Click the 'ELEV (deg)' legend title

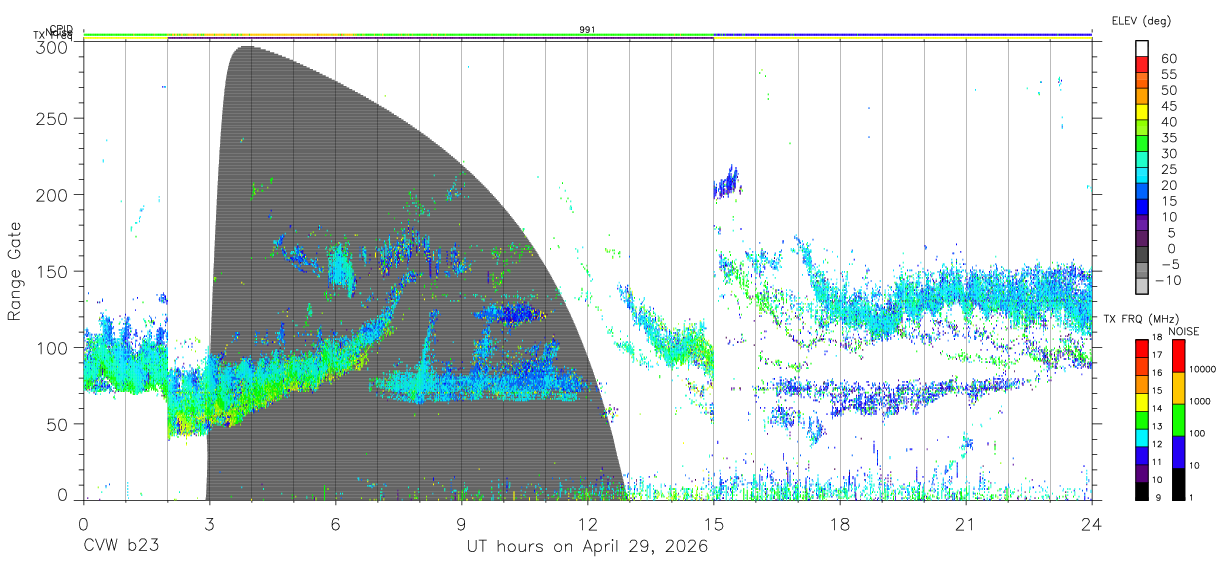pos(1141,20)
